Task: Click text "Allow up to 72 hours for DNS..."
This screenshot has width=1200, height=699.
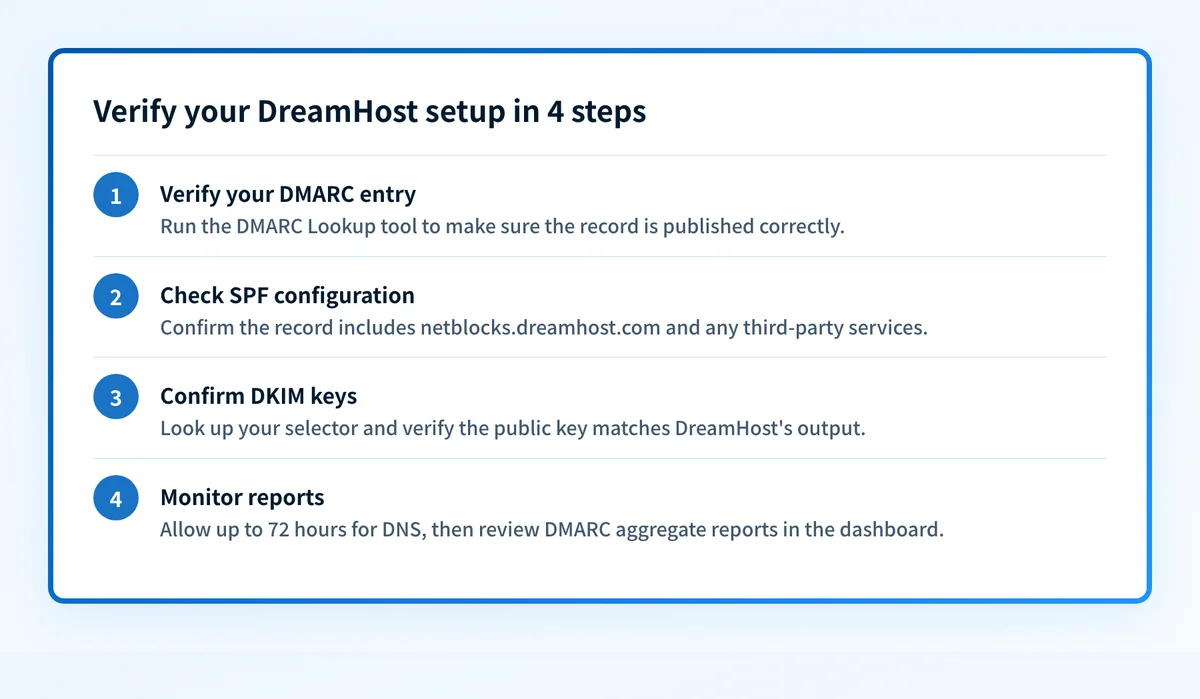Action: tap(552, 529)
